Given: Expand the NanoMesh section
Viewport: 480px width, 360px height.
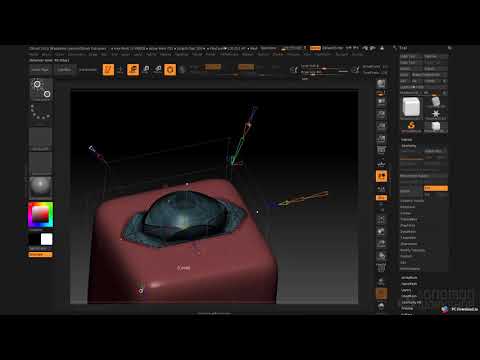Looking at the screenshot, I should (409, 284).
